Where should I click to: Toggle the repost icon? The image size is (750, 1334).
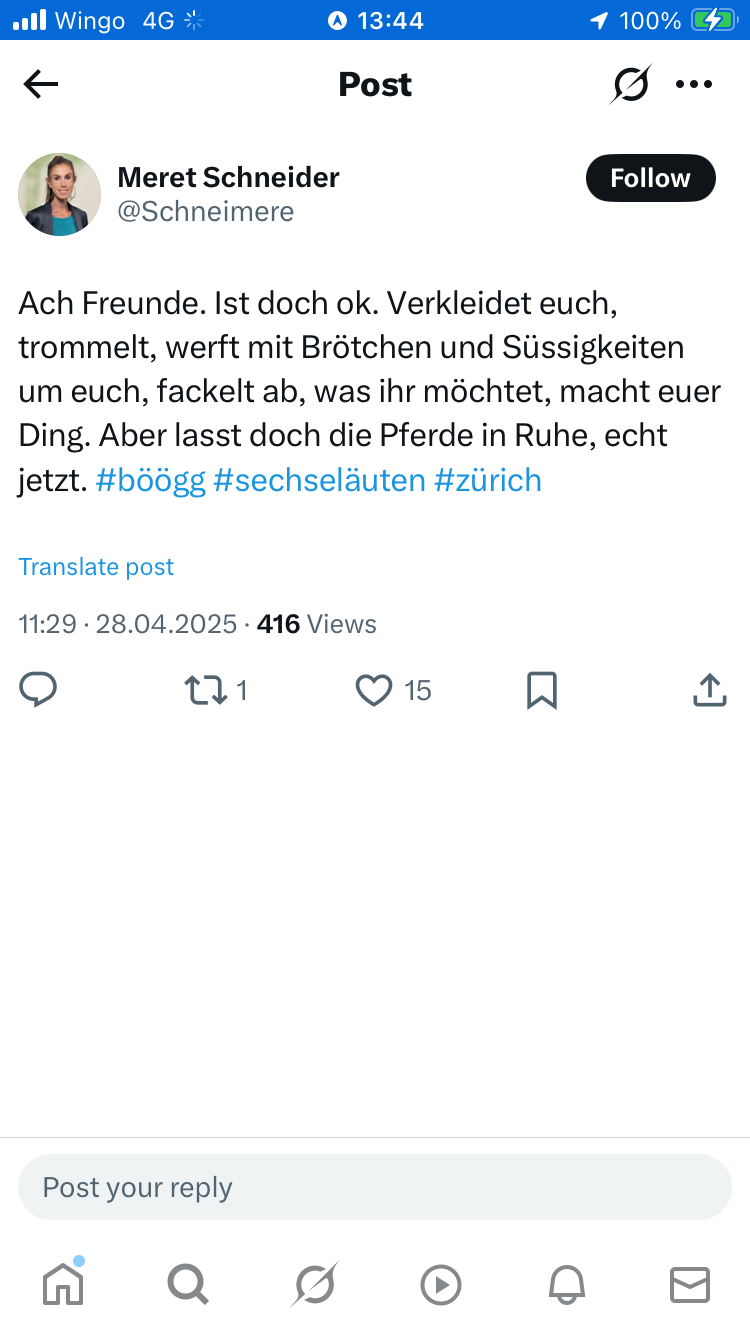coord(207,690)
